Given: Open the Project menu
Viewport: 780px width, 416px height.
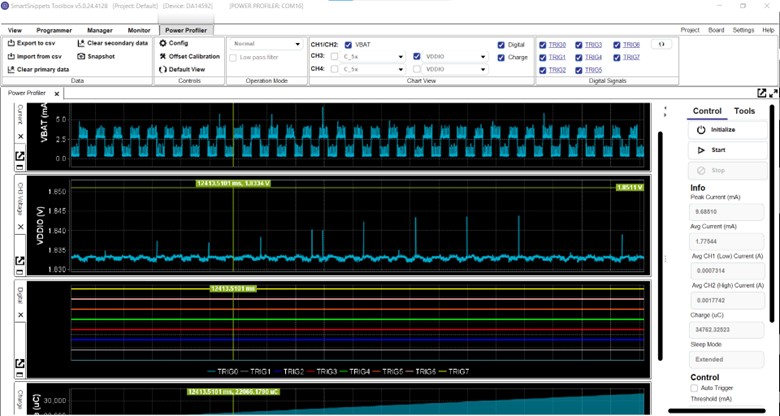Looking at the screenshot, I should (690, 30).
